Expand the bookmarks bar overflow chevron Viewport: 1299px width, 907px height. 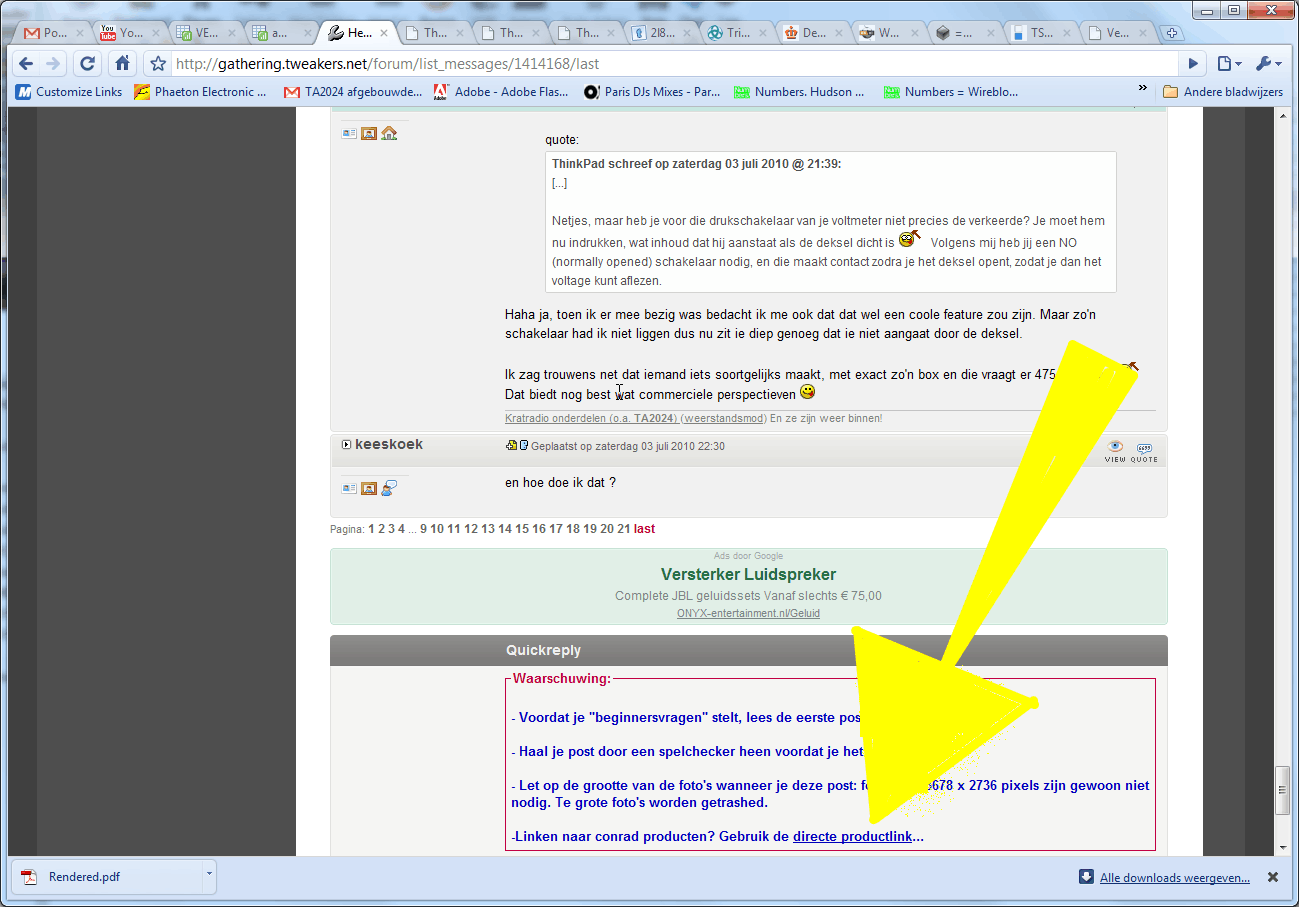1143,90
